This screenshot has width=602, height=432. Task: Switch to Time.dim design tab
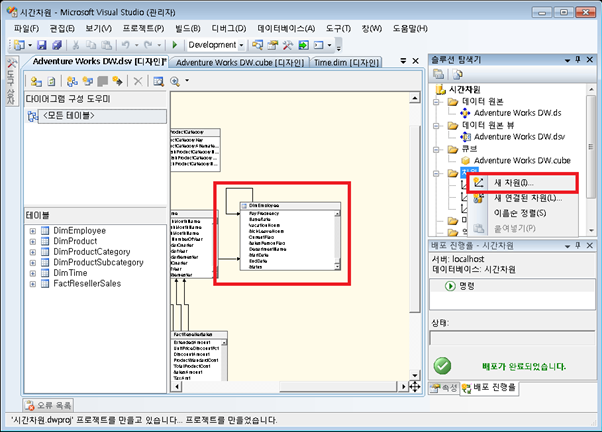pyautogui.click(x=347, y=62)
